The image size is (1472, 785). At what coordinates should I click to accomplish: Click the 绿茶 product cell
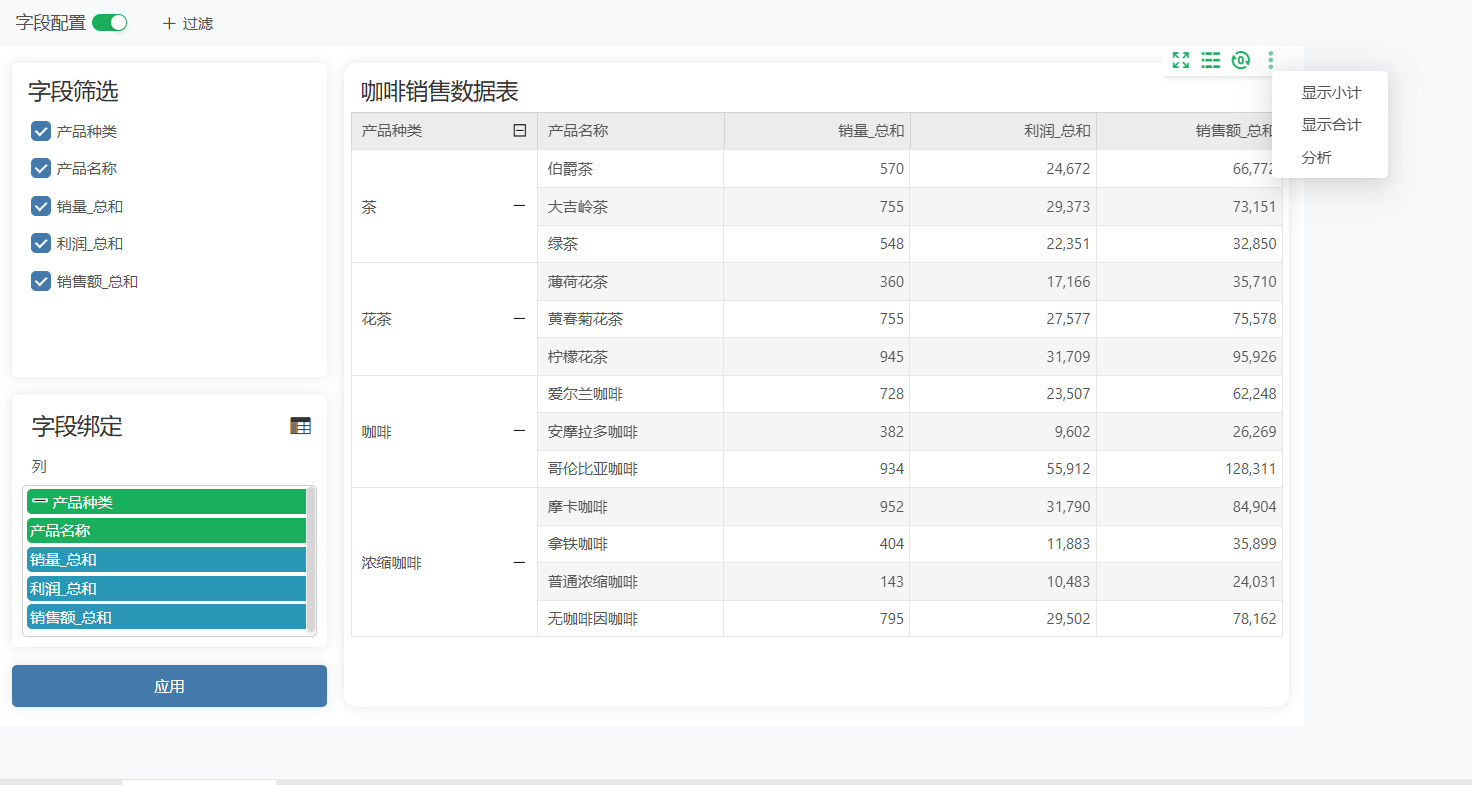pos(630,244)
